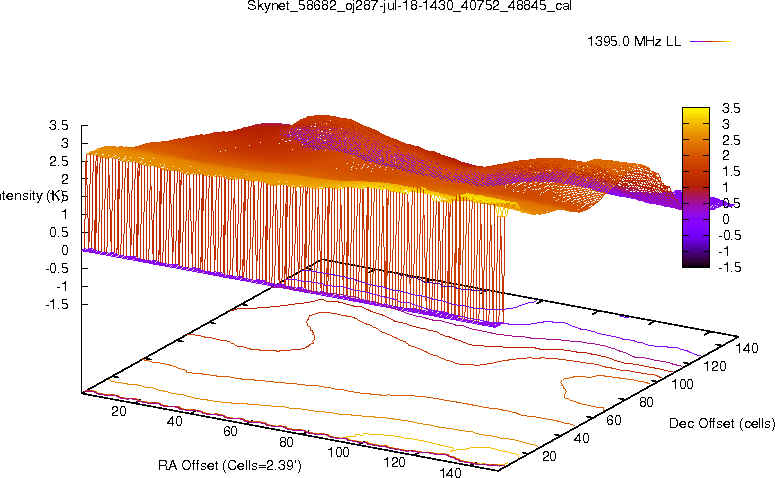
Task: Click the intensity axis tick label 0.5
Action: click(x=58, y=232)
